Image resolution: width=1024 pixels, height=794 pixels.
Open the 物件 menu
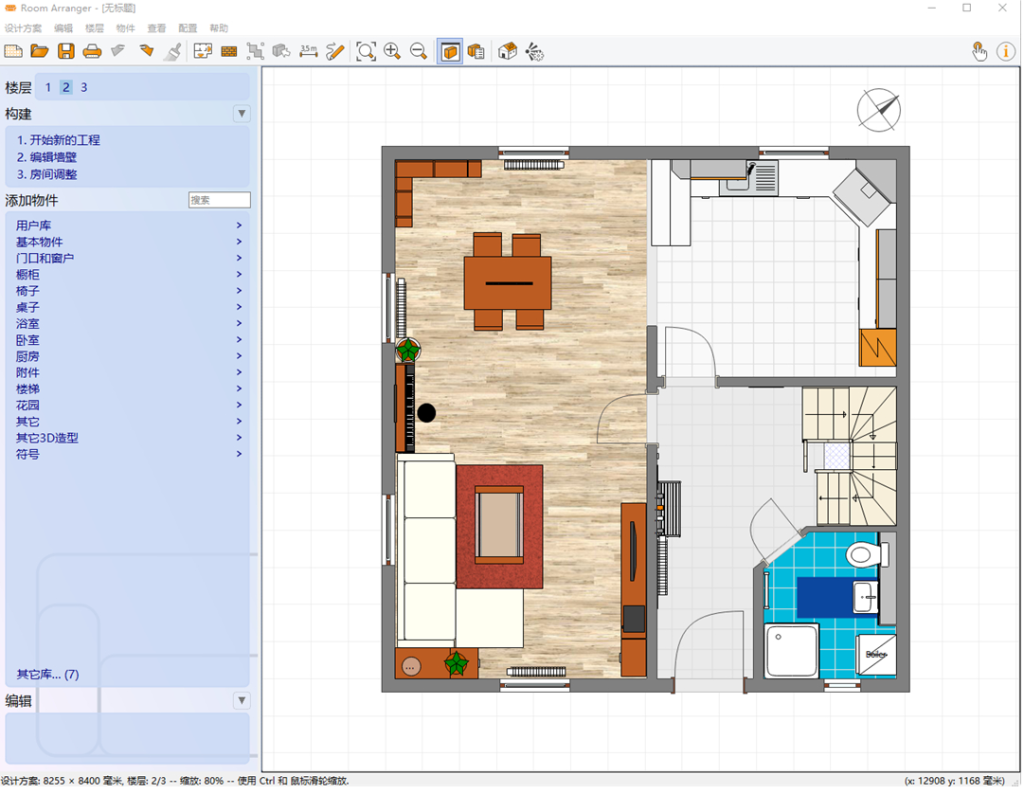tap(125, 28)
